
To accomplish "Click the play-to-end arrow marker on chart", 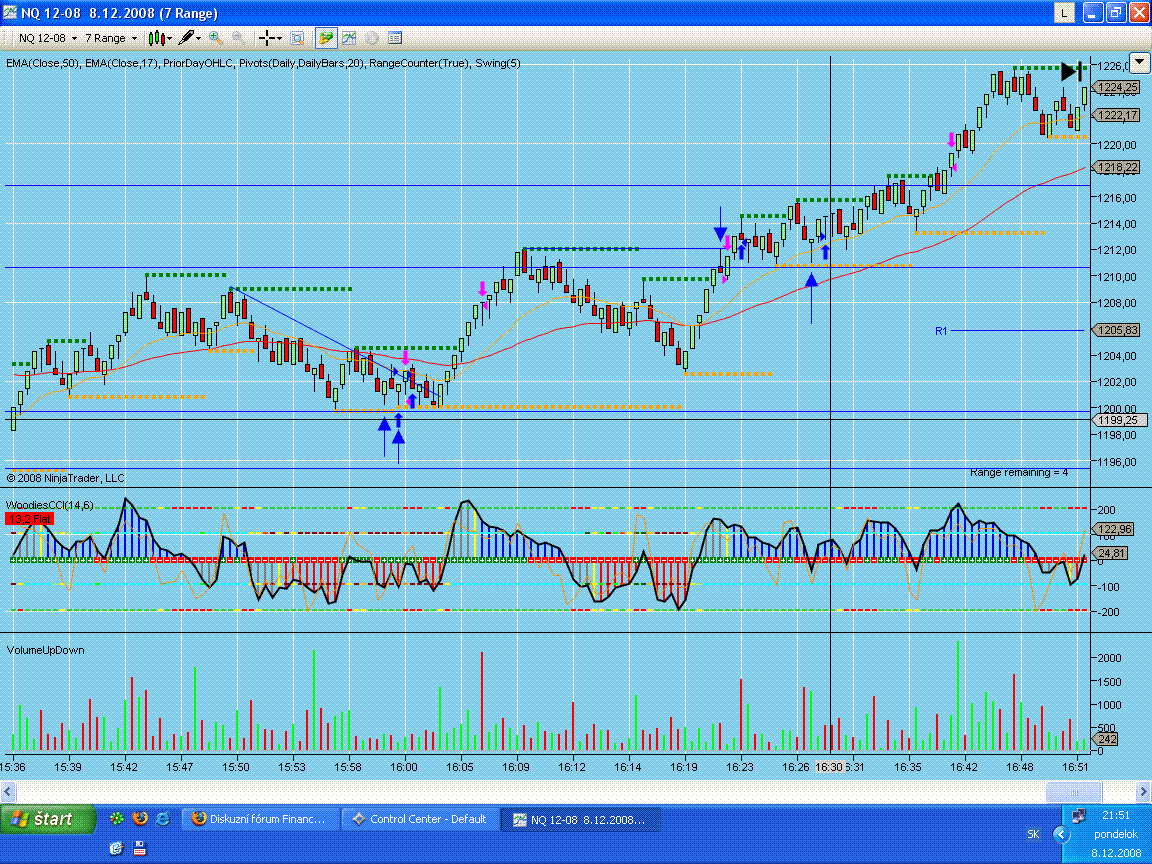I will click(1072, 71).
